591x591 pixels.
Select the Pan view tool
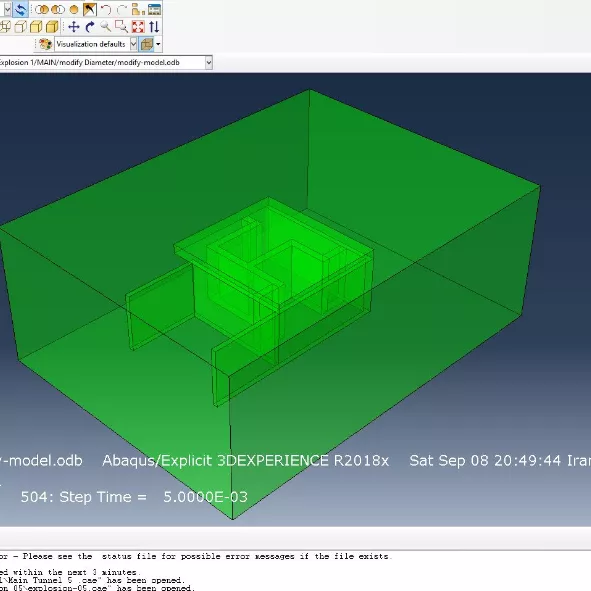coord(74,27)
